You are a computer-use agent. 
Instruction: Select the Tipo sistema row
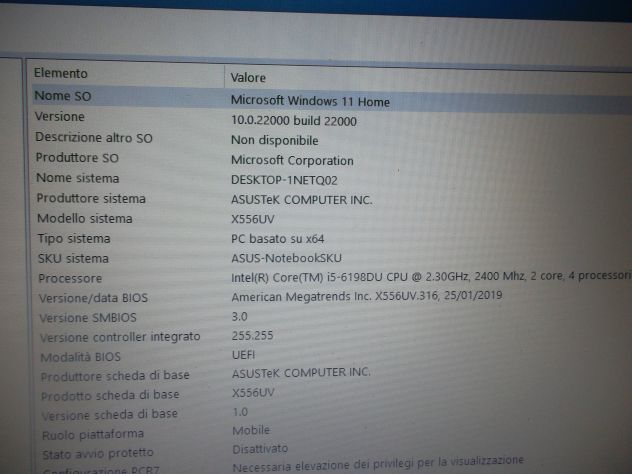(x=74, y=238)
